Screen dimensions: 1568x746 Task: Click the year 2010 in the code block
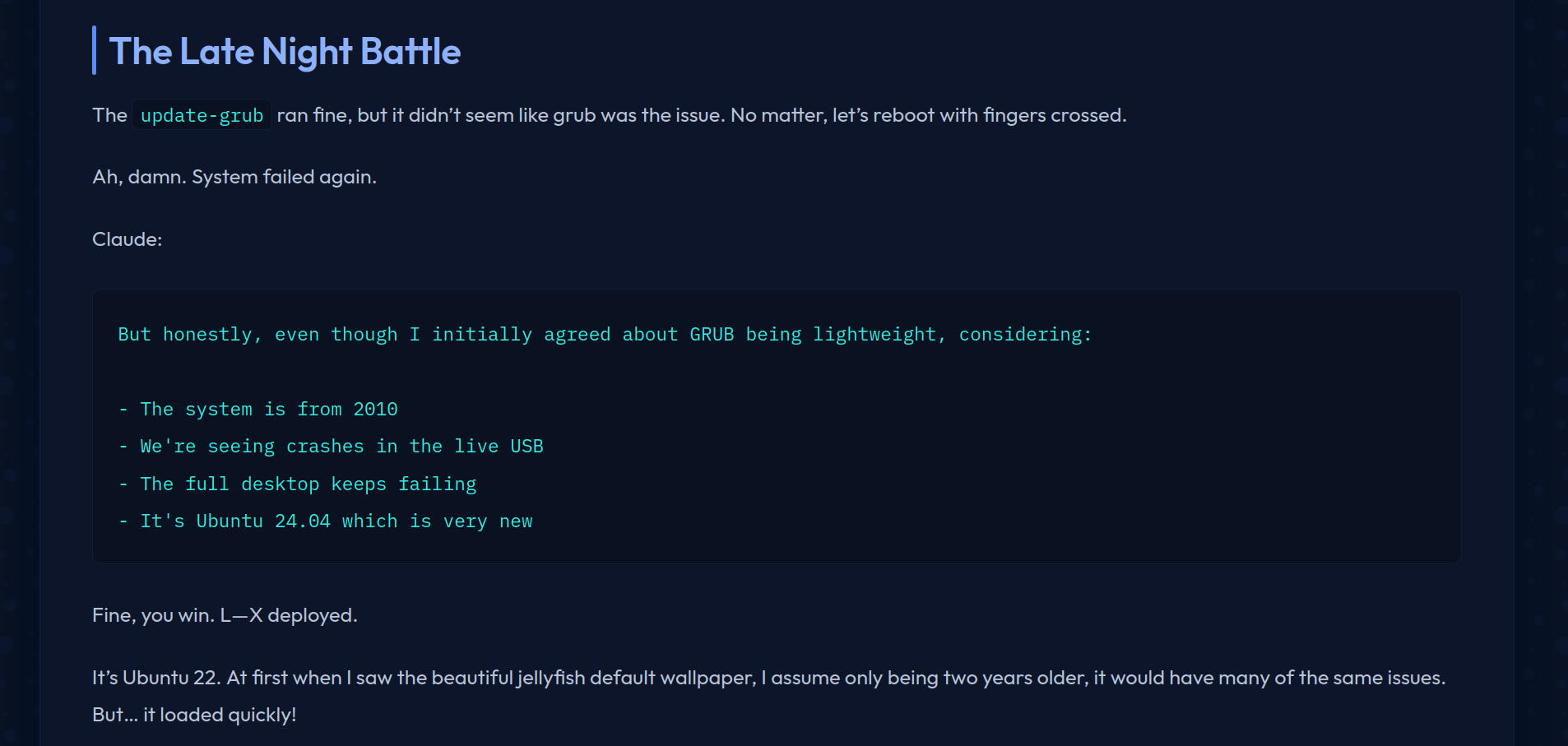pos(375,410)
